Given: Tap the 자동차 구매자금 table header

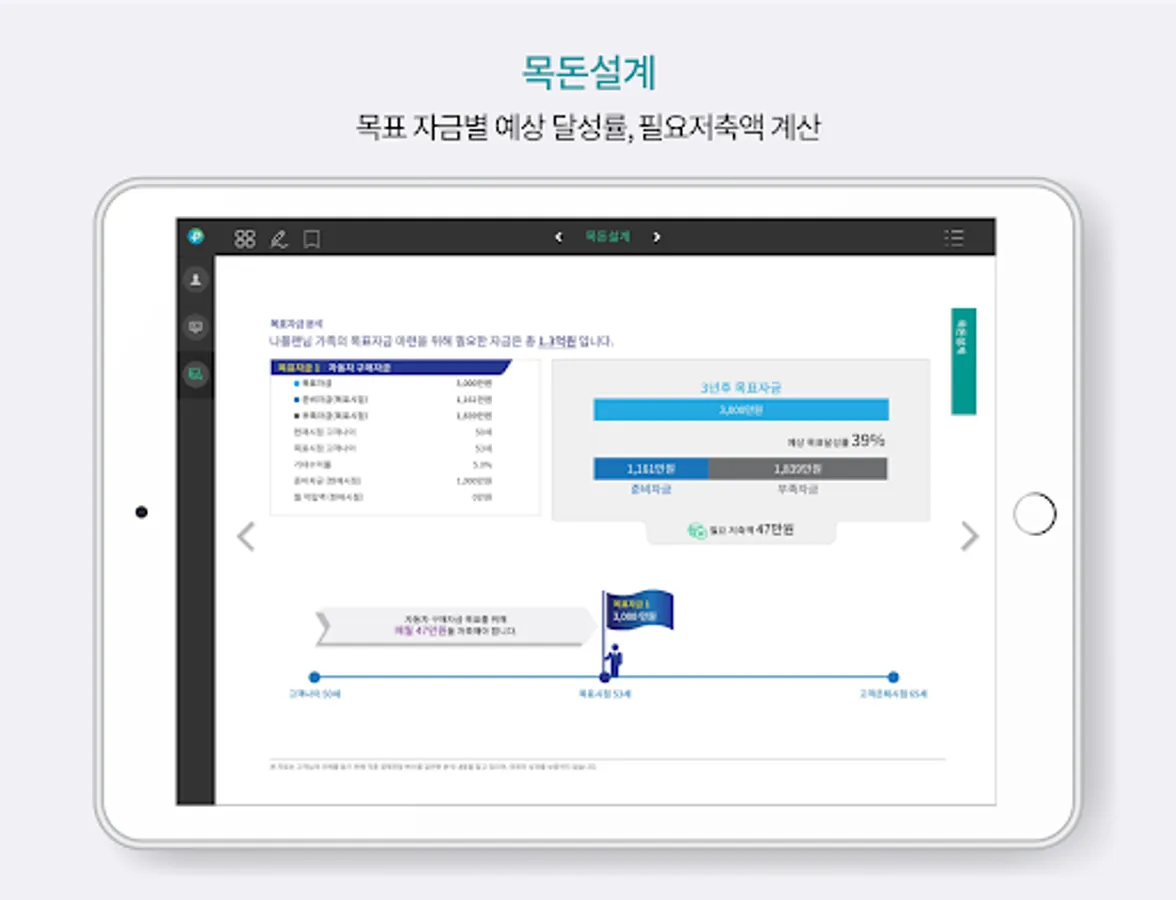Looking at the screenshot, I should point(390,367).
